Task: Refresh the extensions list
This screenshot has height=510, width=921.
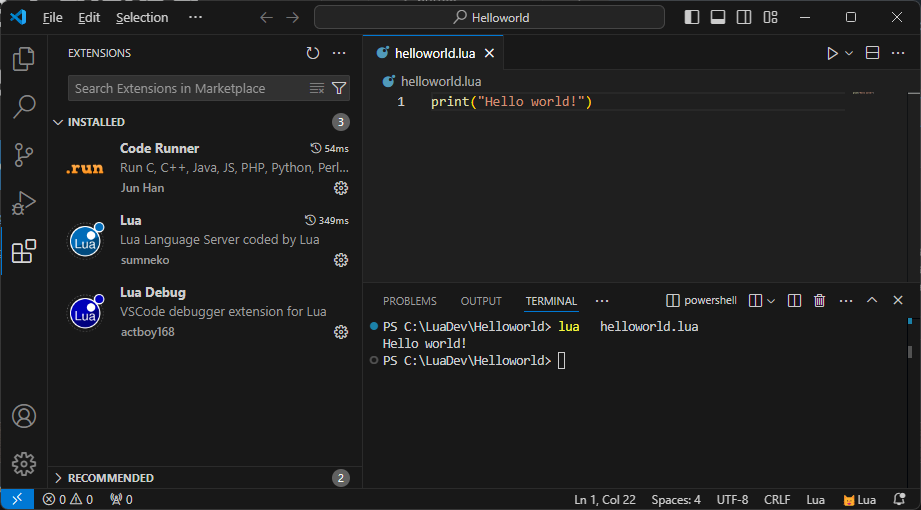Action: [312, 53]
